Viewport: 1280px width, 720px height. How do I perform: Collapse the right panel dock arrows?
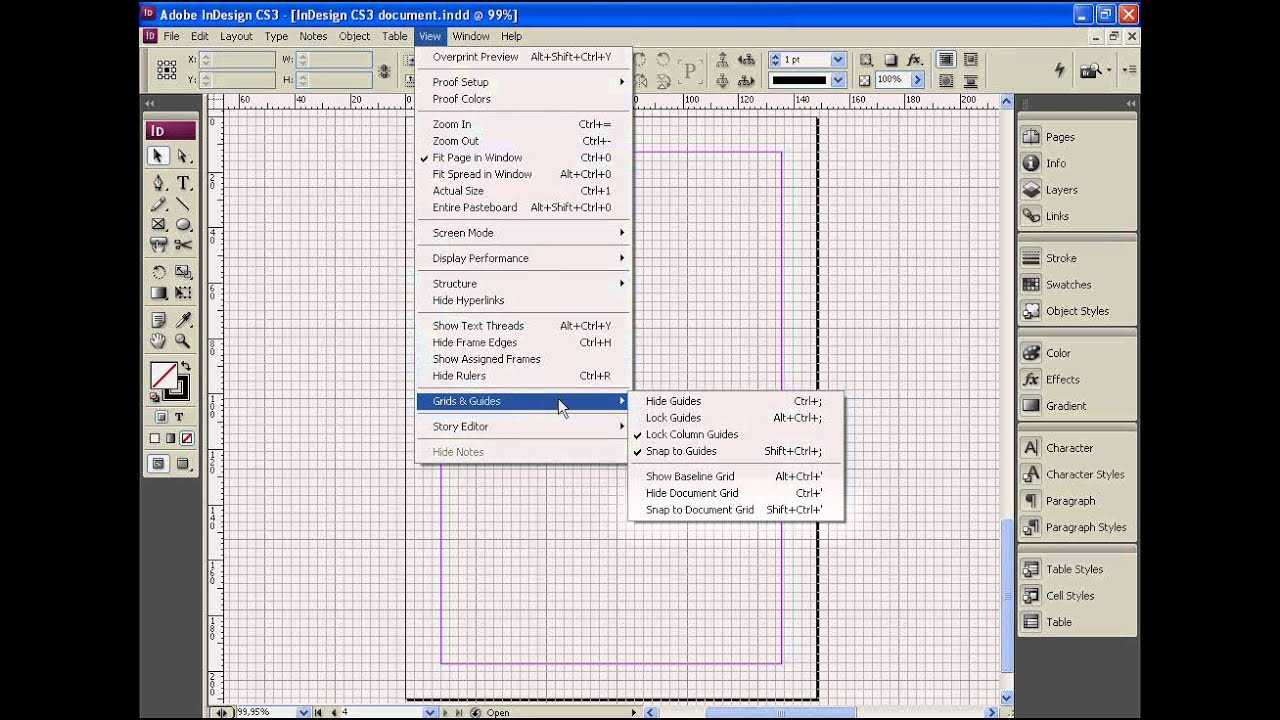pyautogui.click(x=1130, y=103)
